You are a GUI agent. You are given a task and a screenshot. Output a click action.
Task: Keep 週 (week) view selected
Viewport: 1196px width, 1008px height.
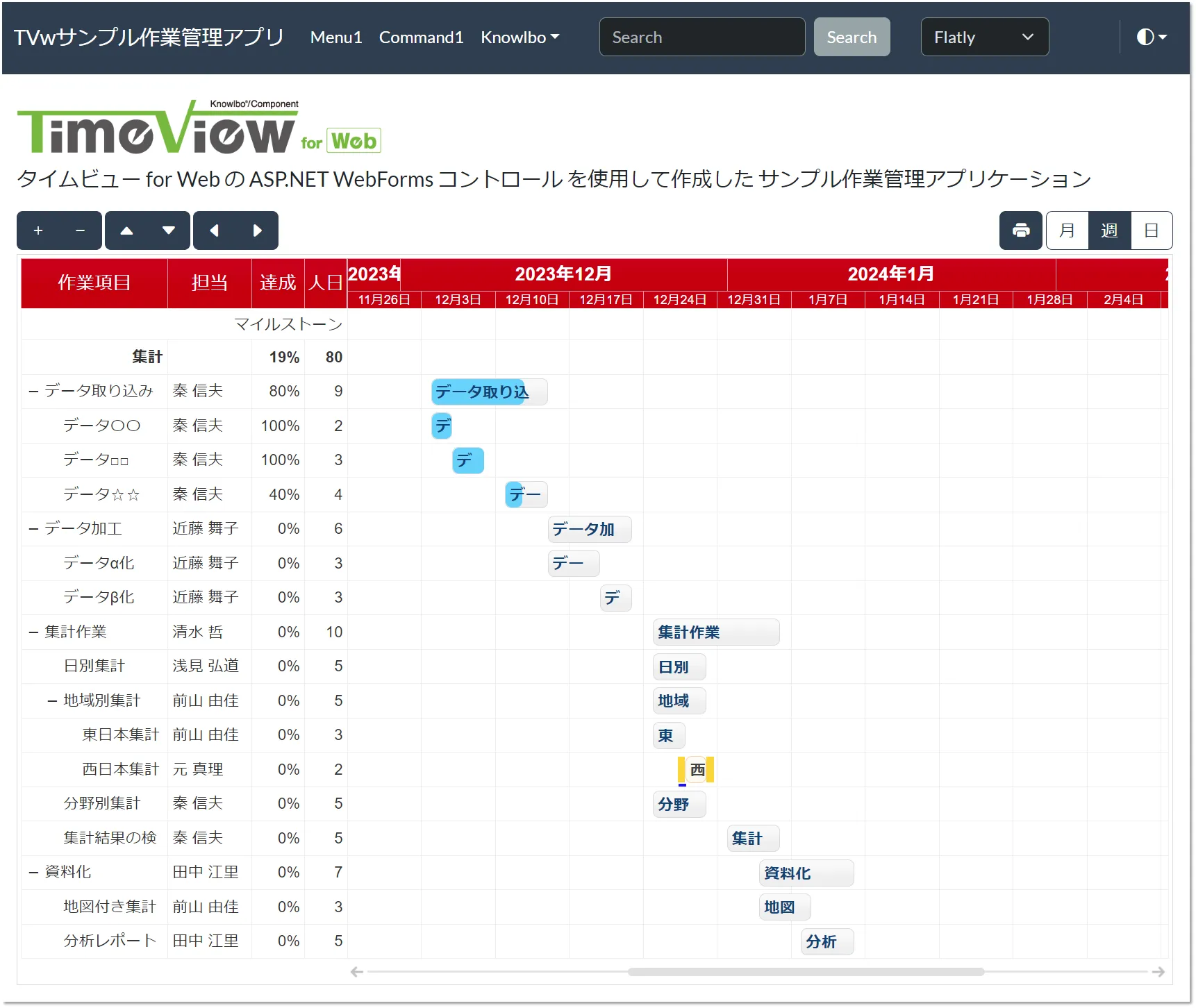coord(1109,230)
